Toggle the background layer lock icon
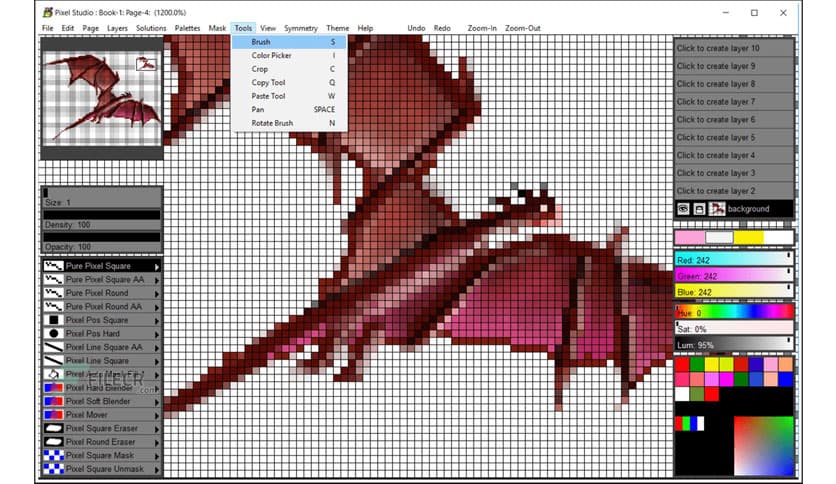 tap(699, 209)
